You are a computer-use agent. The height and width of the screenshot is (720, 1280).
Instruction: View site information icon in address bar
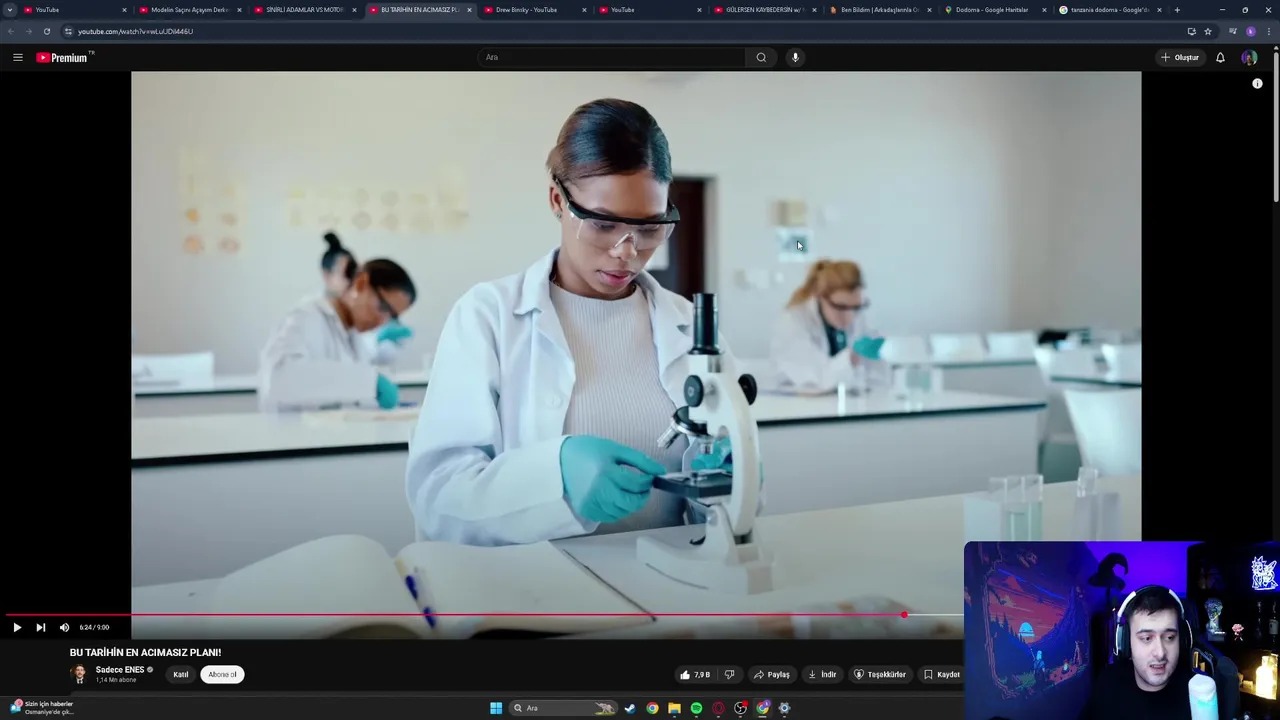68,31
